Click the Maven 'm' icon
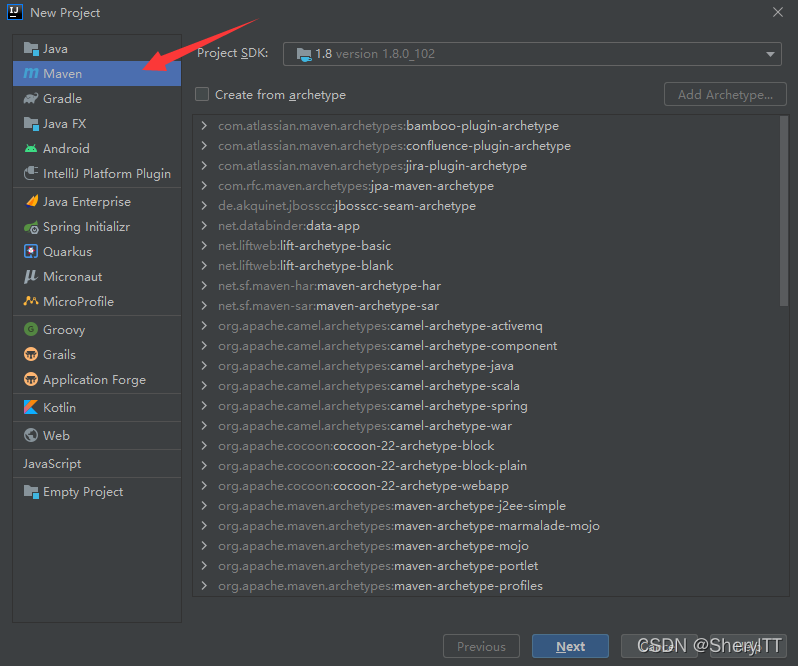Viewport: 798px width, 666px height. coord(31,74)
